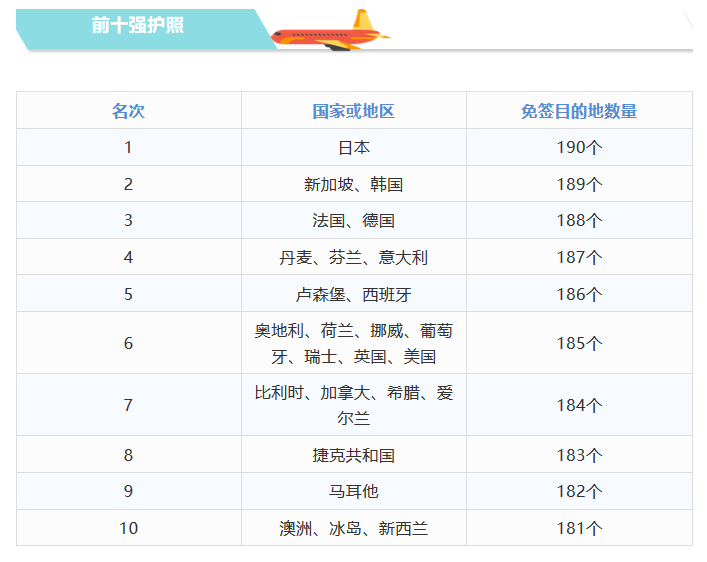
Task: Click rank number 10 in 澳洲 row
Action: [129, 528]
